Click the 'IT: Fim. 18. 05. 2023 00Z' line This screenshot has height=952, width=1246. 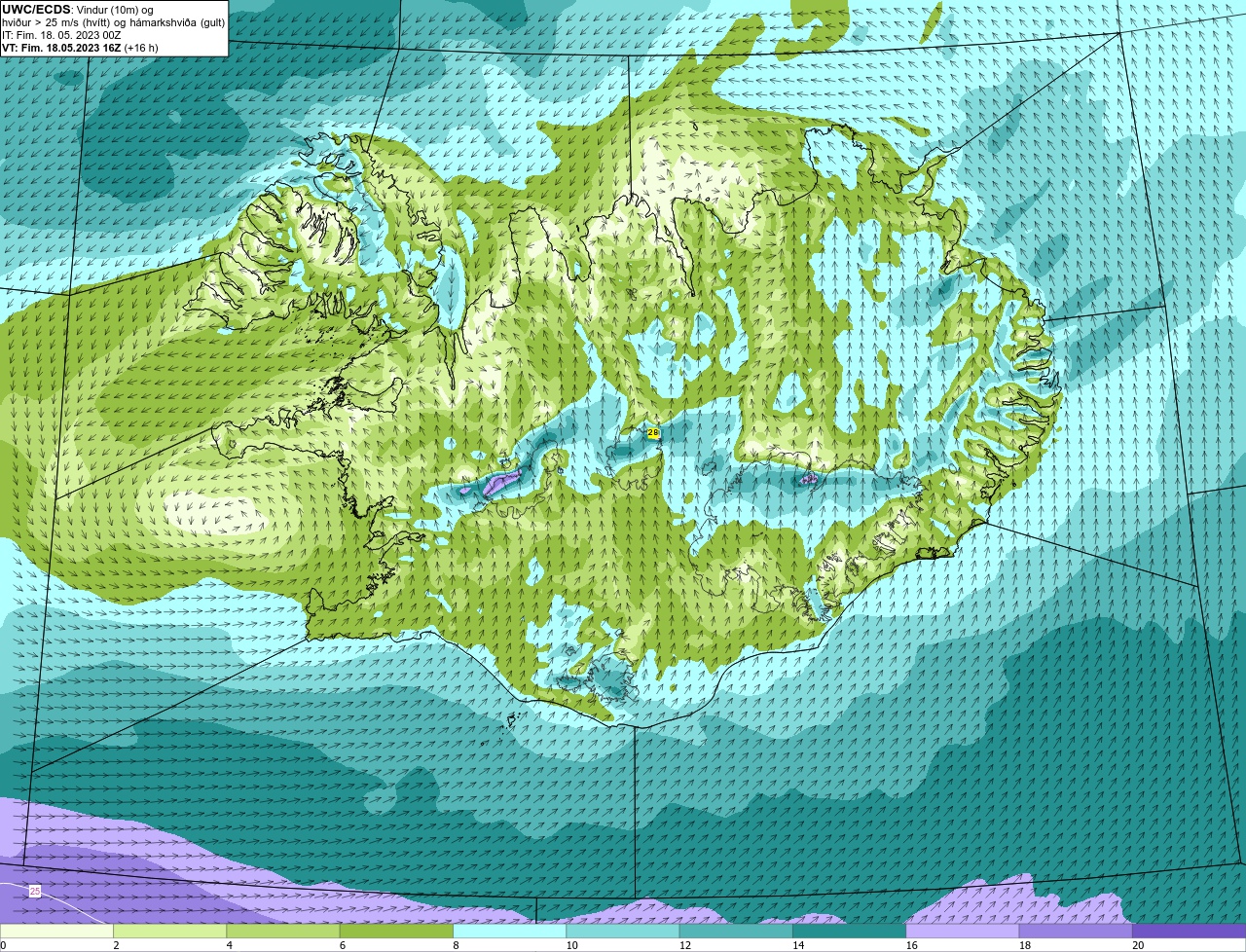click(61, 35)
